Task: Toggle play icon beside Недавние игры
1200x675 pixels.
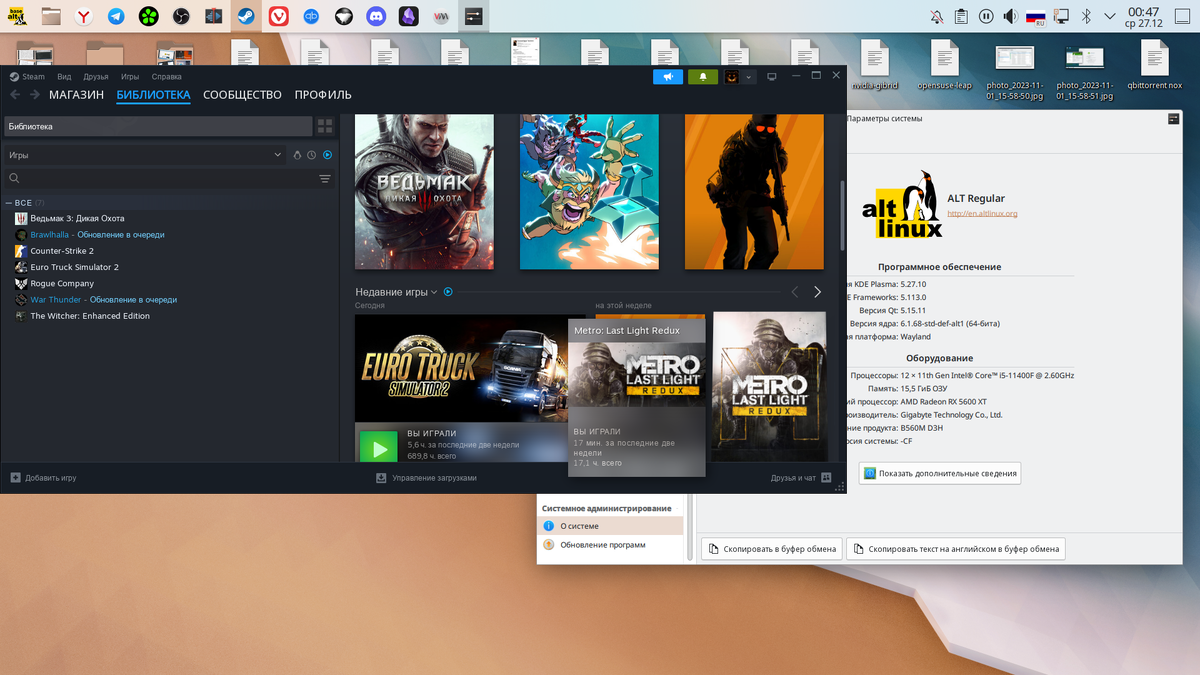Action: point(448,292)
